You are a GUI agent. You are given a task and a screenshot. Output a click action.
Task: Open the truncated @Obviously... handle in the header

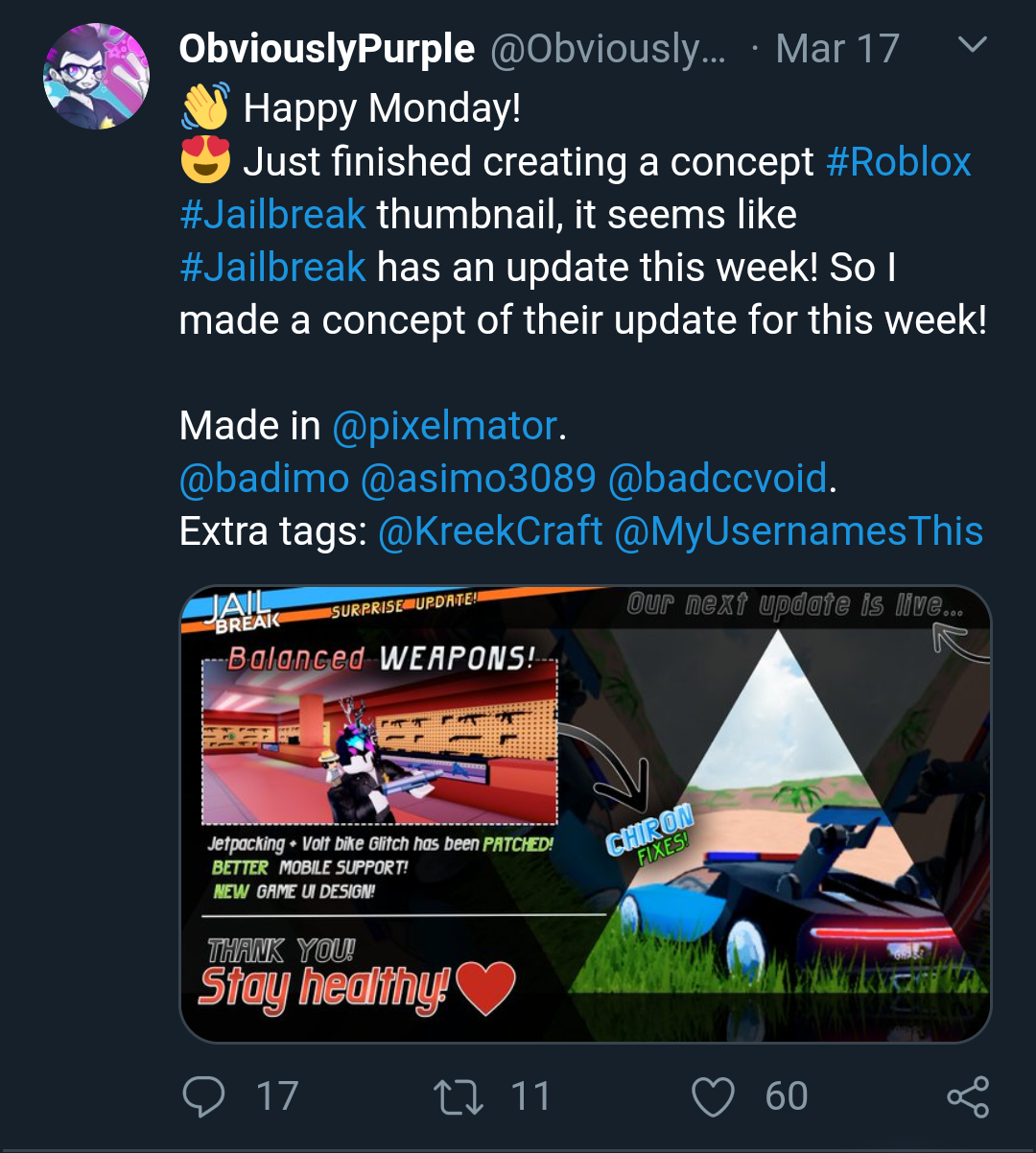[608, 49]
